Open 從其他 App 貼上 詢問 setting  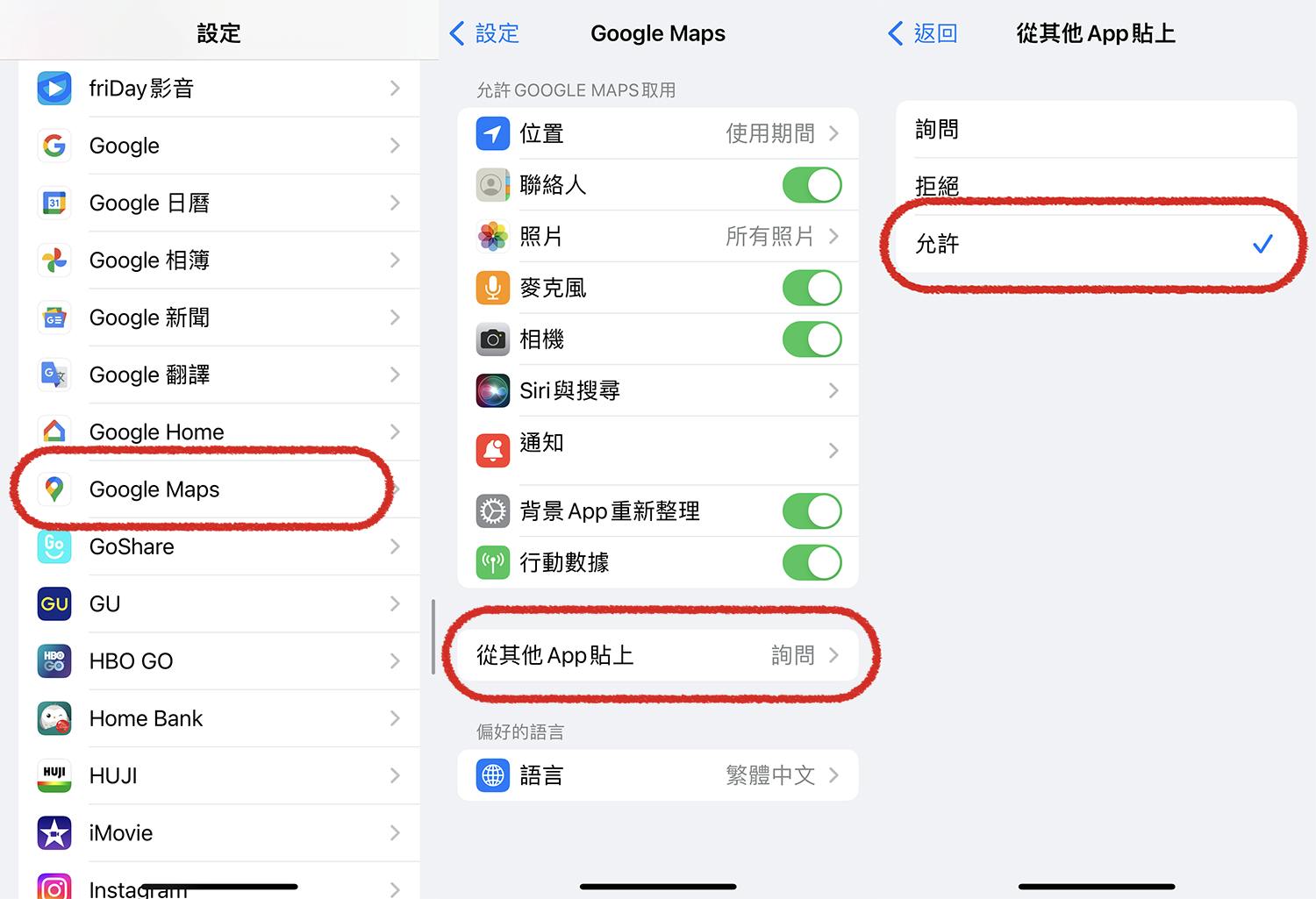658,655
